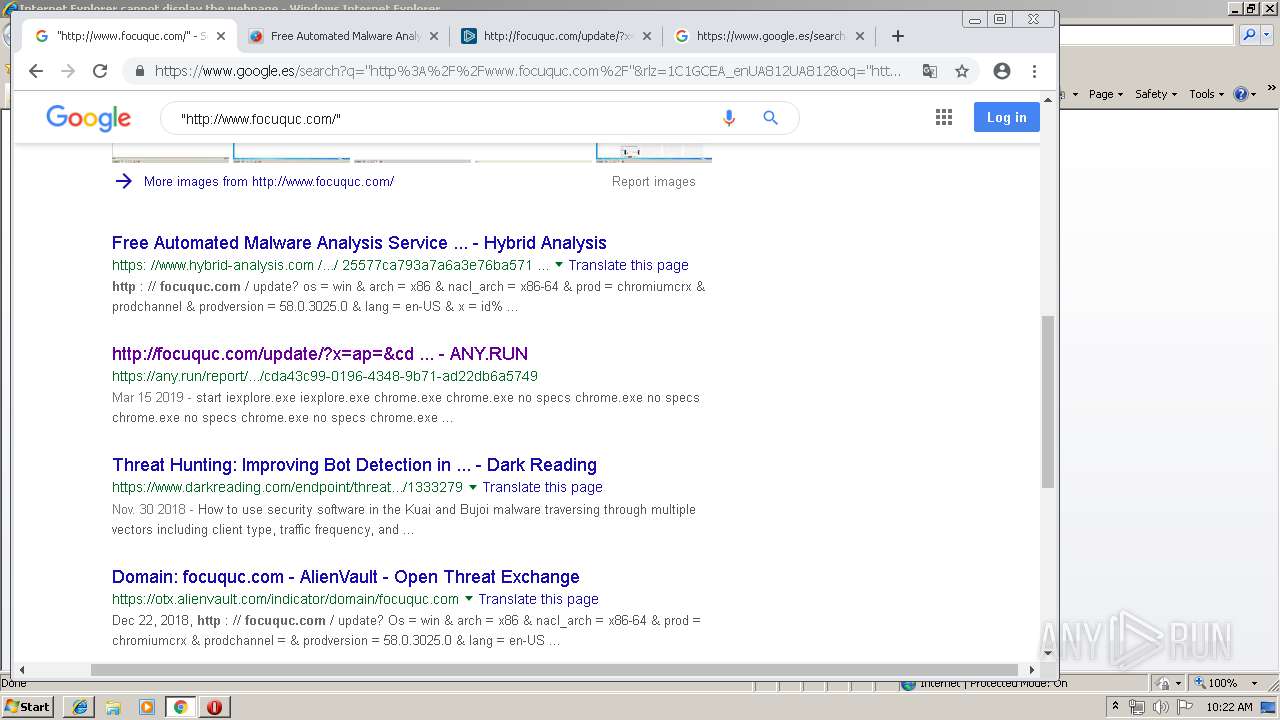Open Internet Explorer taskbar icon
Image resolution: width=1280 pixels, height=720 pixels.
pos(80,707)
